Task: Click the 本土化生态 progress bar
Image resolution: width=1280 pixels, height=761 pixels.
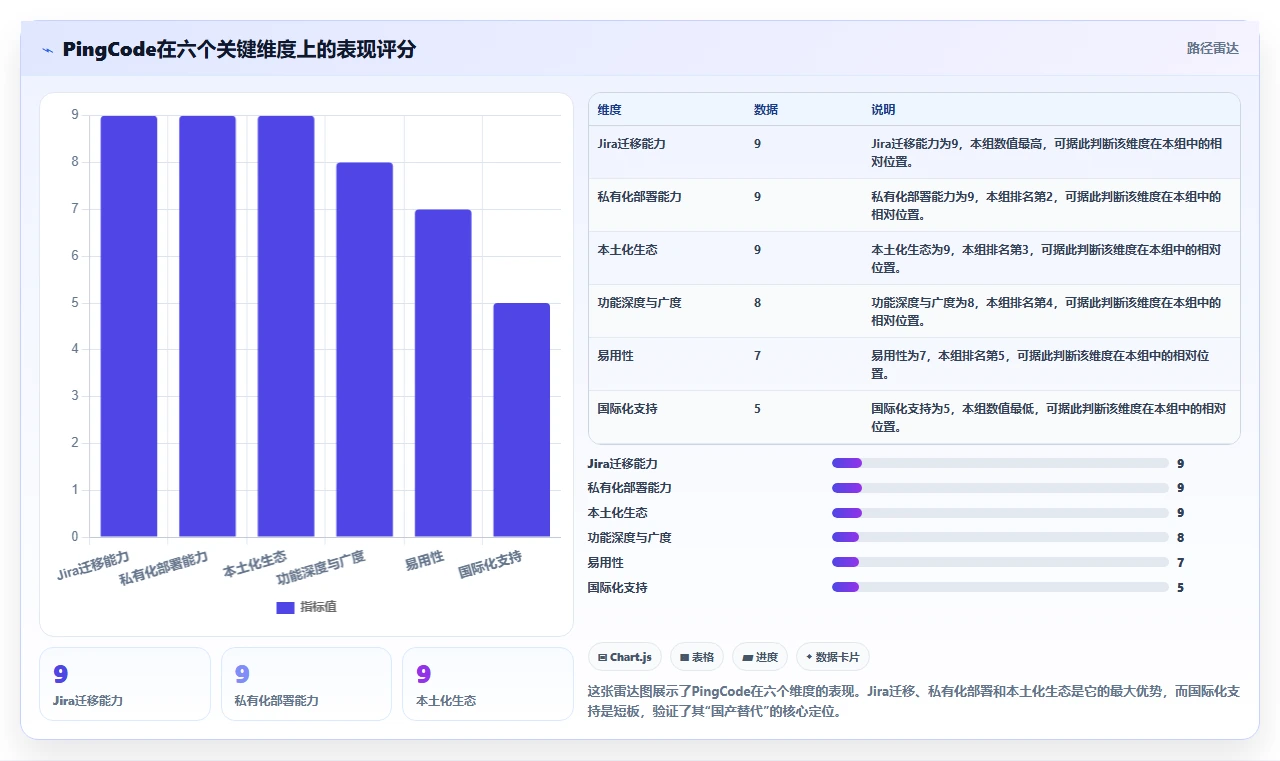Action: (1000, 513)
